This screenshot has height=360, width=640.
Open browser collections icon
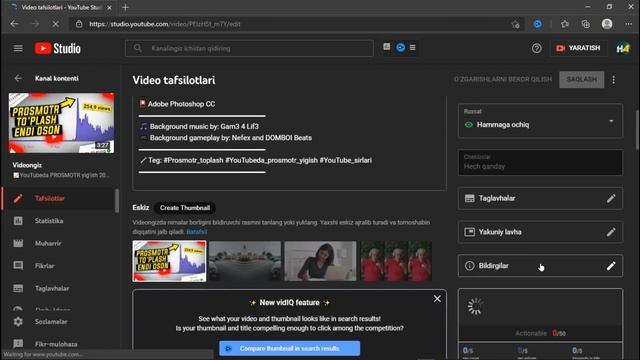586,24
